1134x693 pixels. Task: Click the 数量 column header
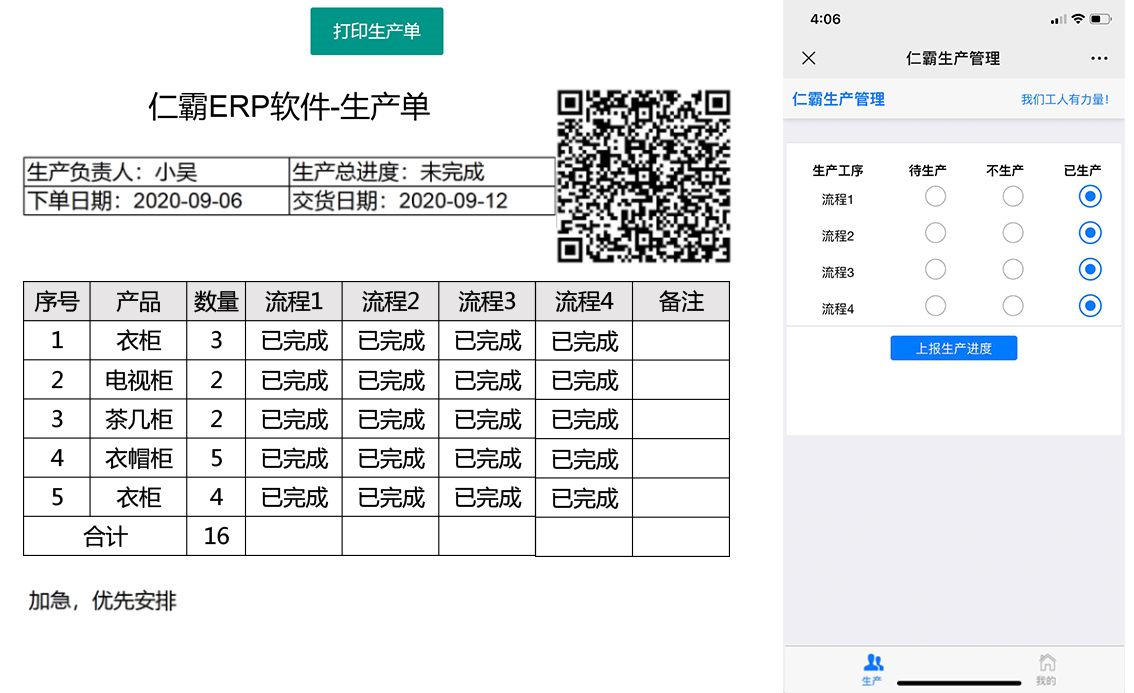click(x=216, y=301)
